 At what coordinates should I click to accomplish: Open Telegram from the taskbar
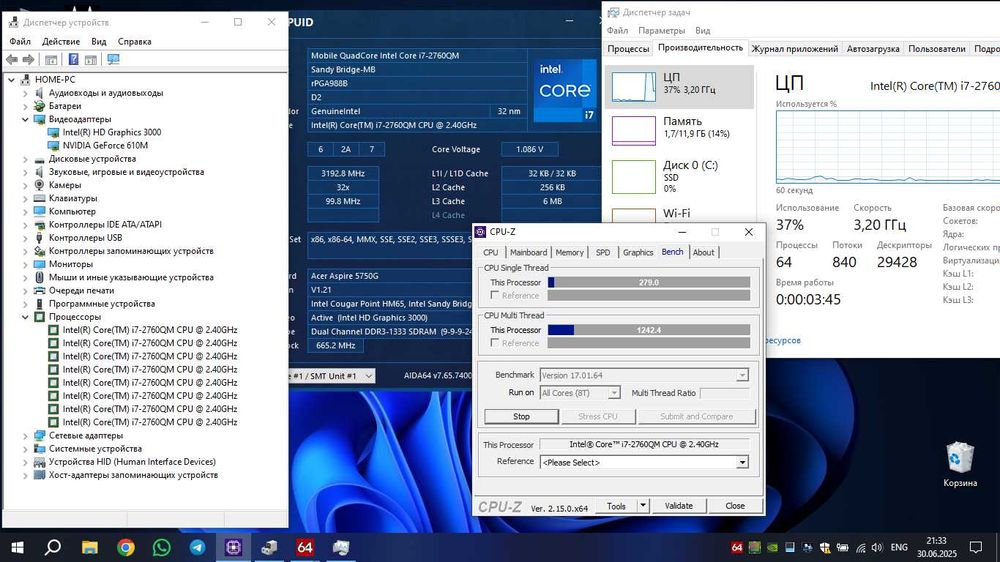198,547
